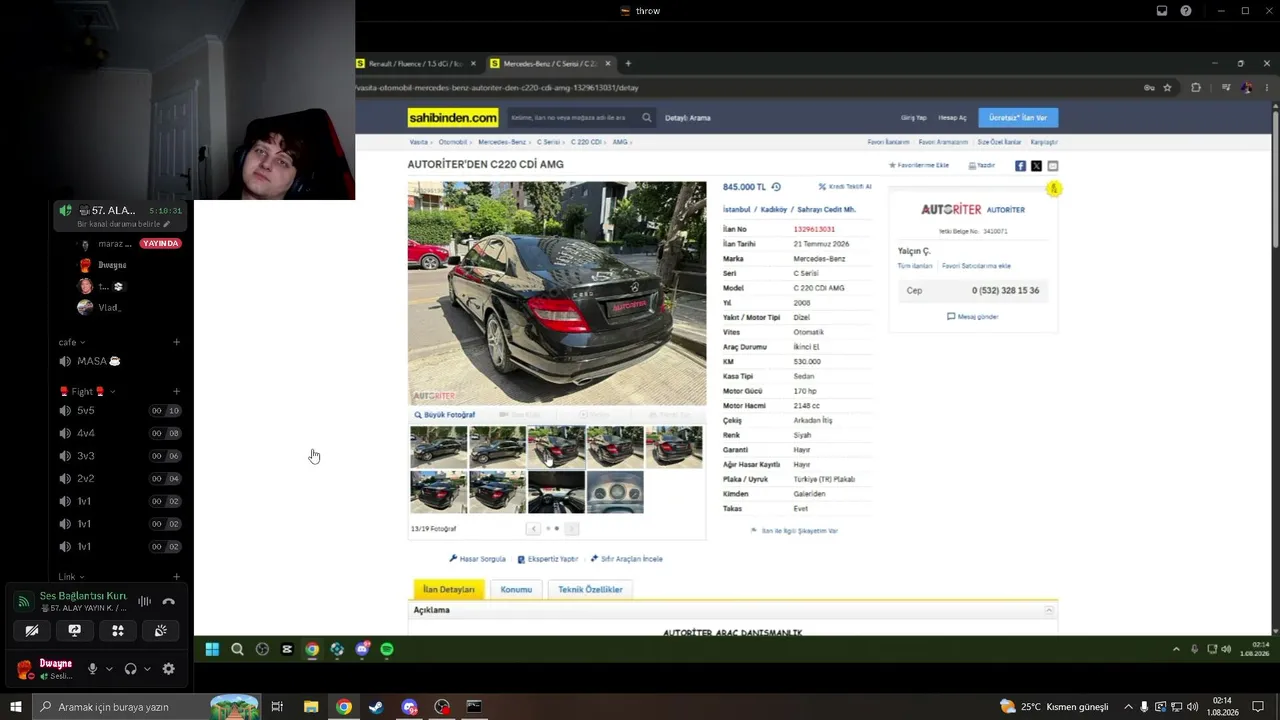
Task: Share the listing by email icon
Action: tap(1052, 166)
